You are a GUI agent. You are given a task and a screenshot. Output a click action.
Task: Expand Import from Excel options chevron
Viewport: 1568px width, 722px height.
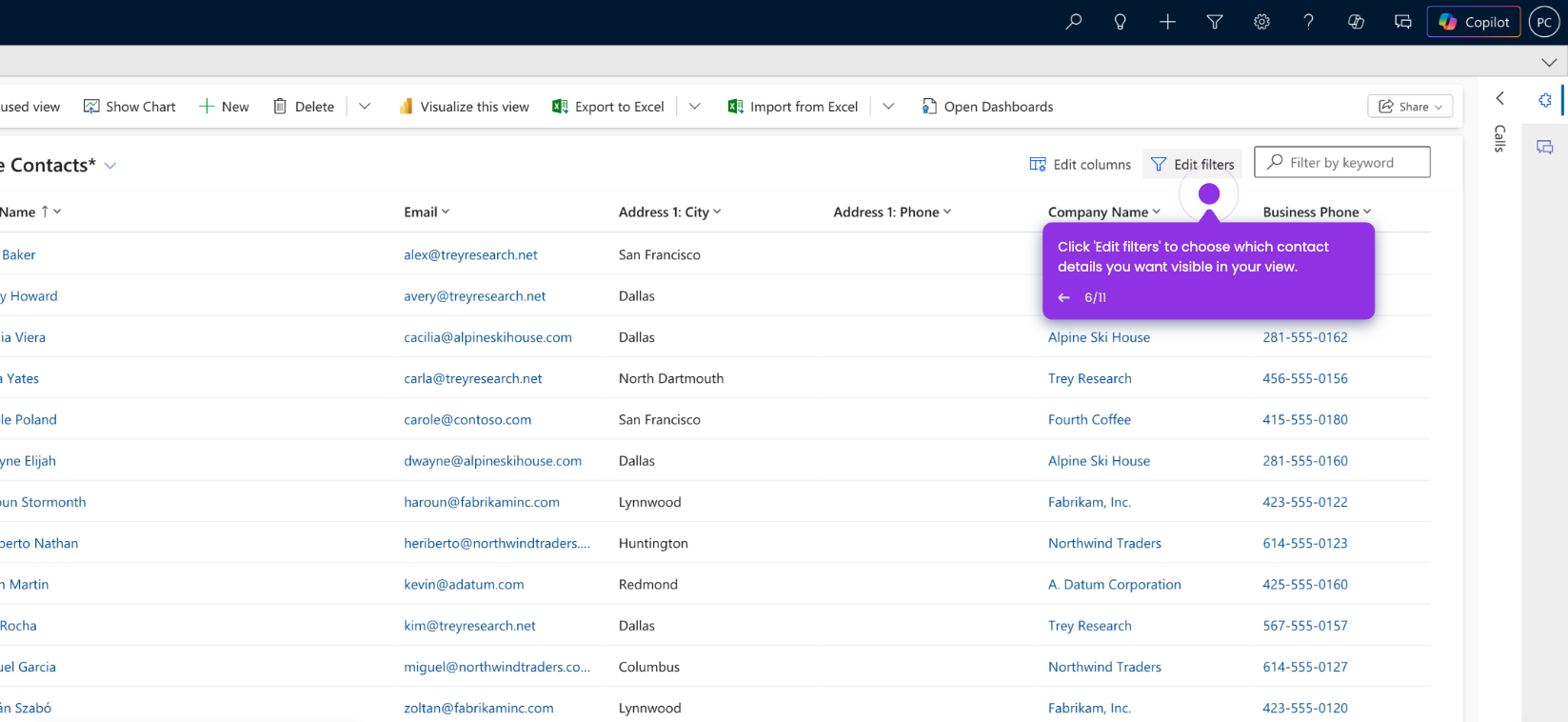[888, 107]
